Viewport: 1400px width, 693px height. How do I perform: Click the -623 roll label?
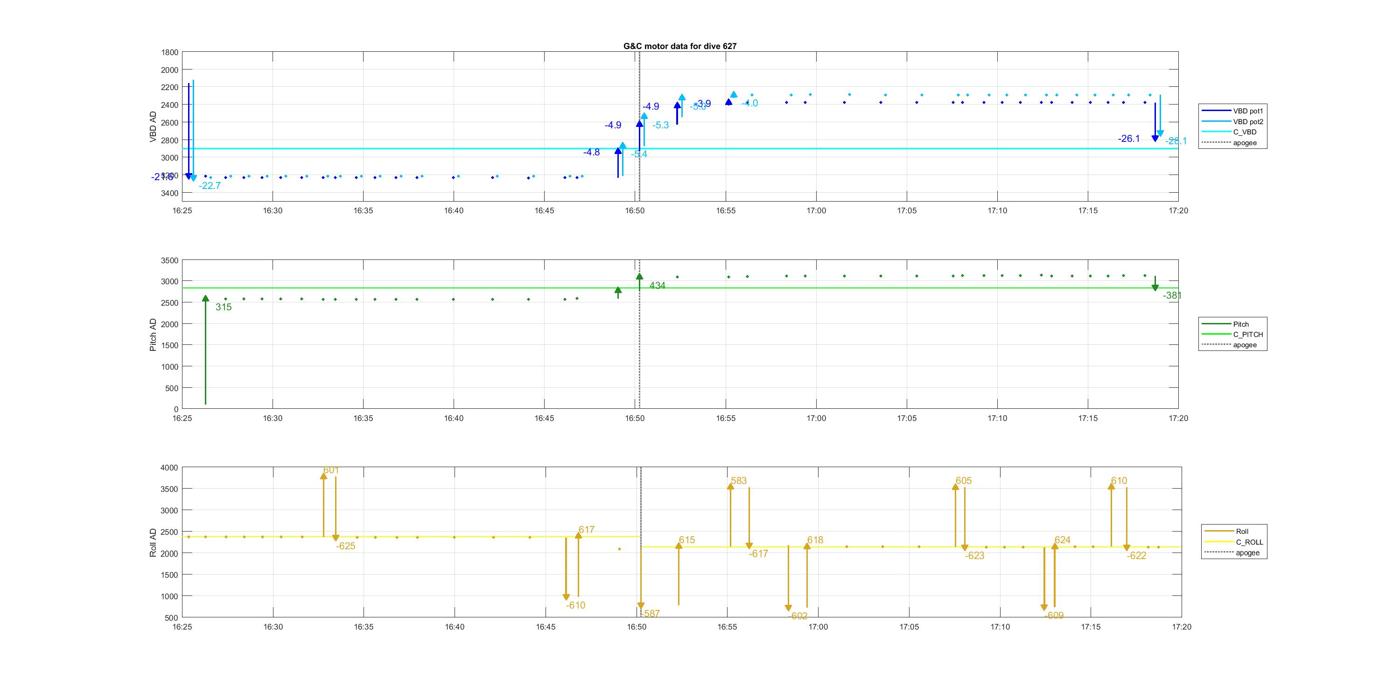pos(975,555)
